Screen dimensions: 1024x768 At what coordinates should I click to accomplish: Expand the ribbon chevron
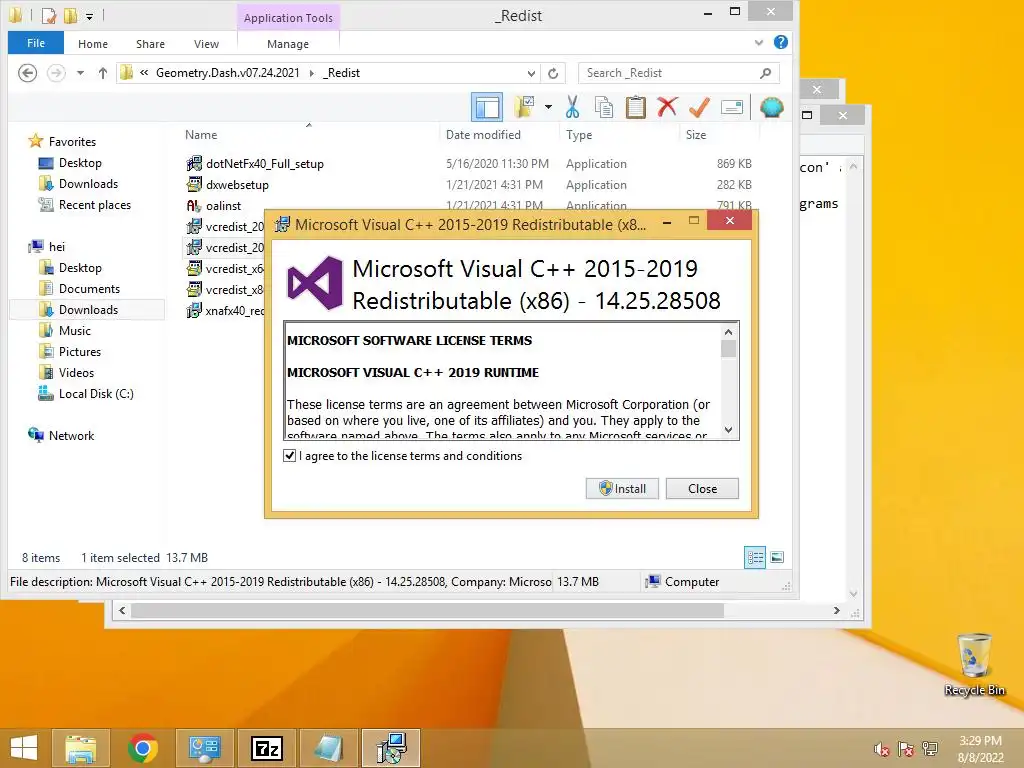759,43
